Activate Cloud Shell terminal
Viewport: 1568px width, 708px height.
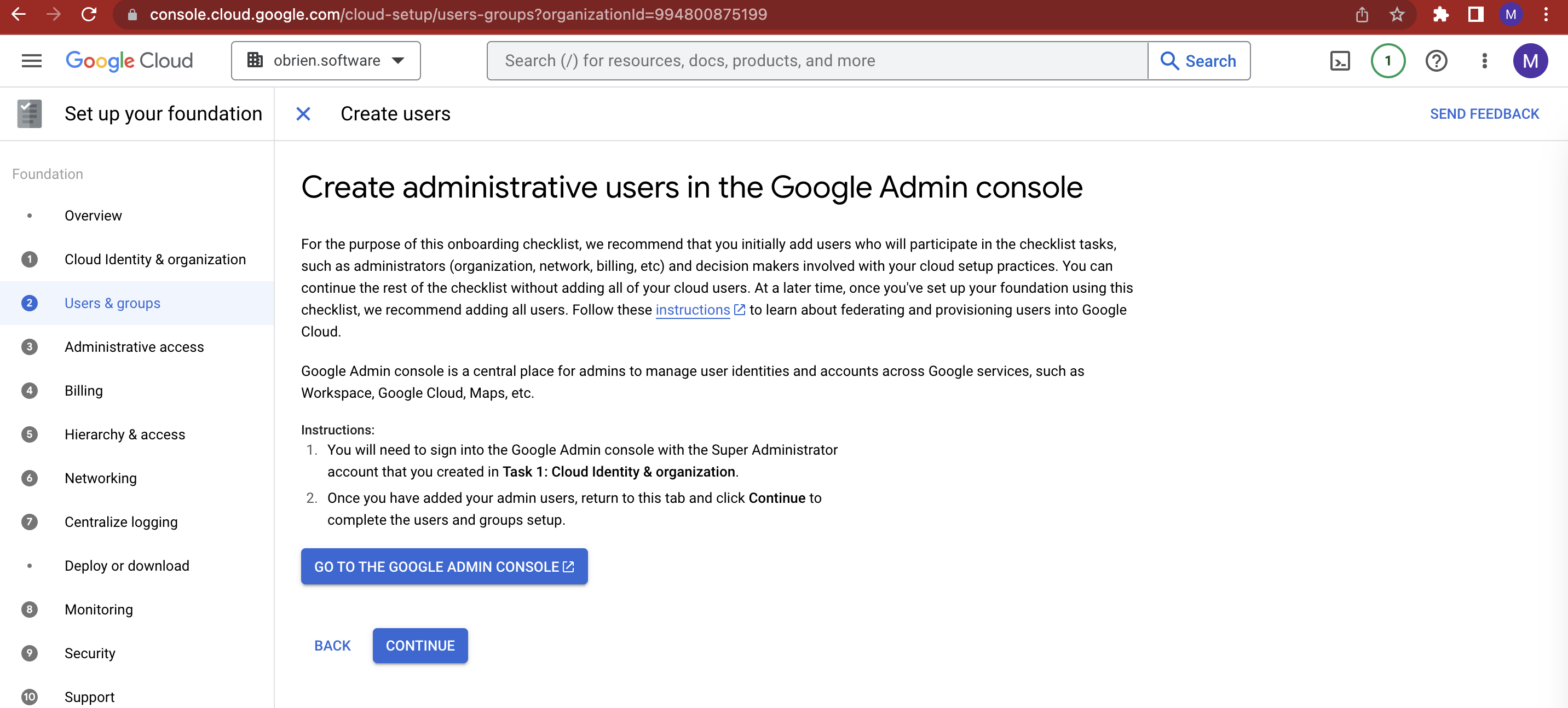click(x=1339, y=60)
